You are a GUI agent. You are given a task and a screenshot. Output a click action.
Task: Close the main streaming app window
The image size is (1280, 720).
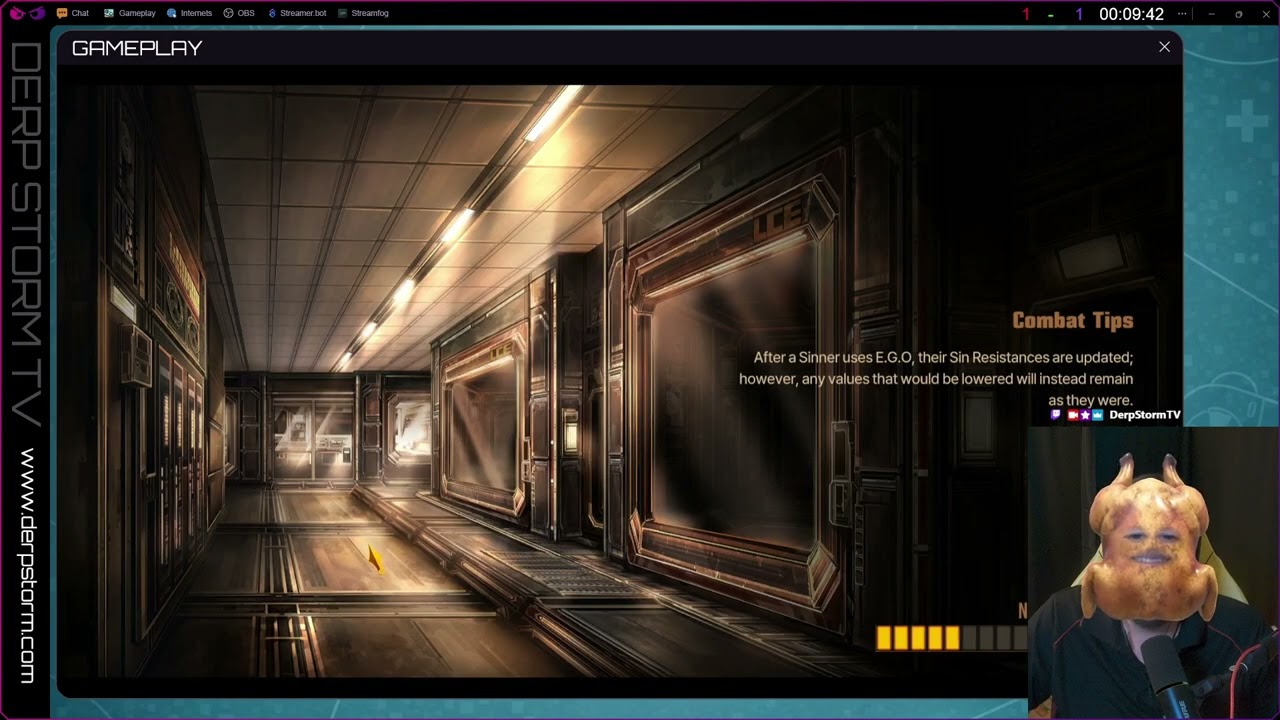click(1265, 14)
